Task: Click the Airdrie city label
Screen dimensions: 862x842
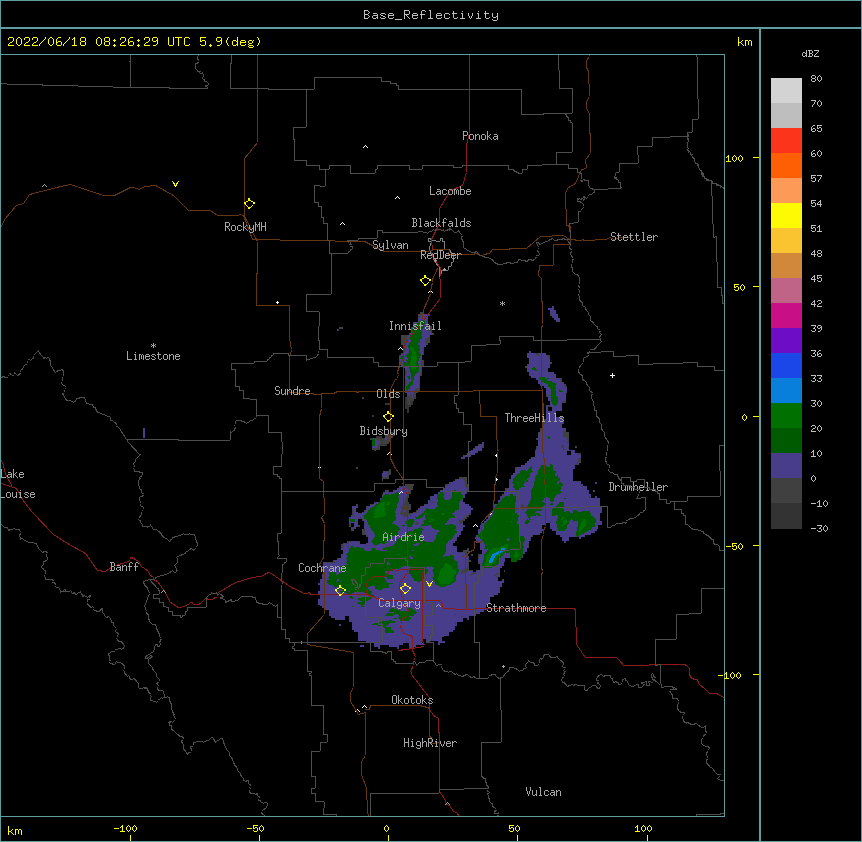Action: click(404, 537)
